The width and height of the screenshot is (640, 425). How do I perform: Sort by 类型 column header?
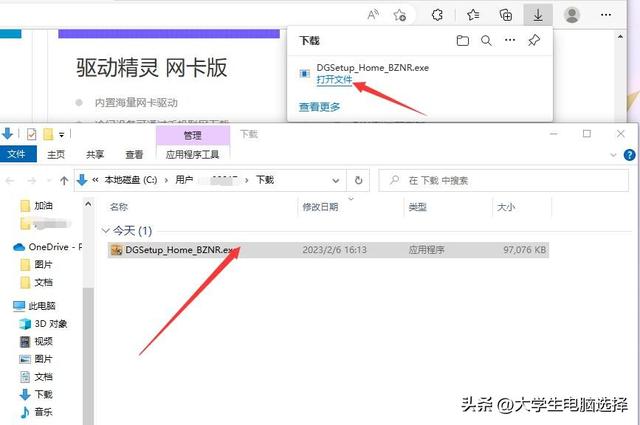tap(417, 207)
